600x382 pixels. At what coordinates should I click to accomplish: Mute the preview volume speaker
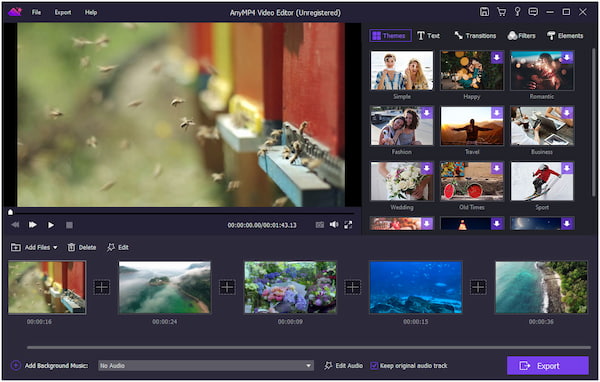point(334,225)
